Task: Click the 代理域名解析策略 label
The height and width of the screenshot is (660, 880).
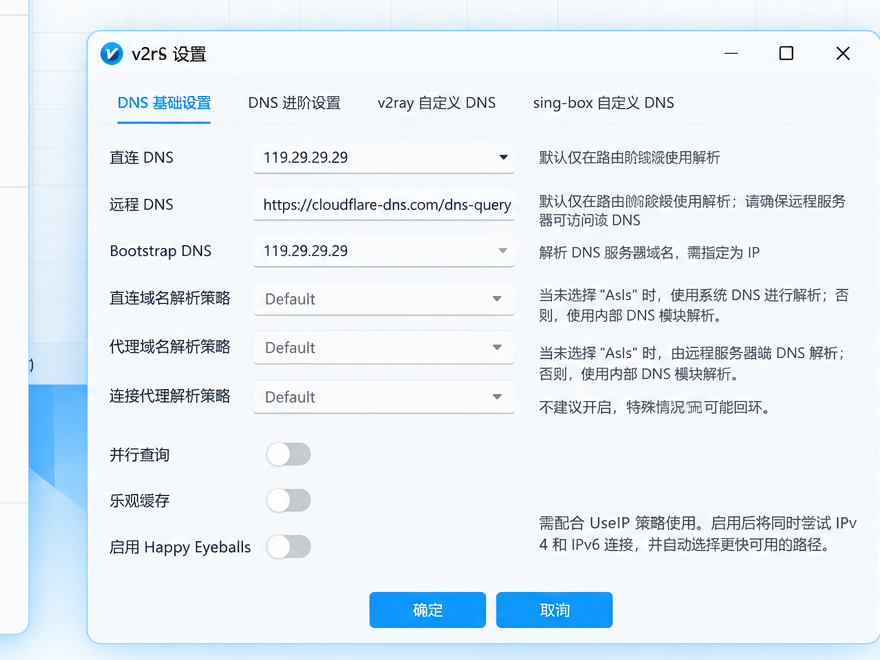Action: point(170,347)
